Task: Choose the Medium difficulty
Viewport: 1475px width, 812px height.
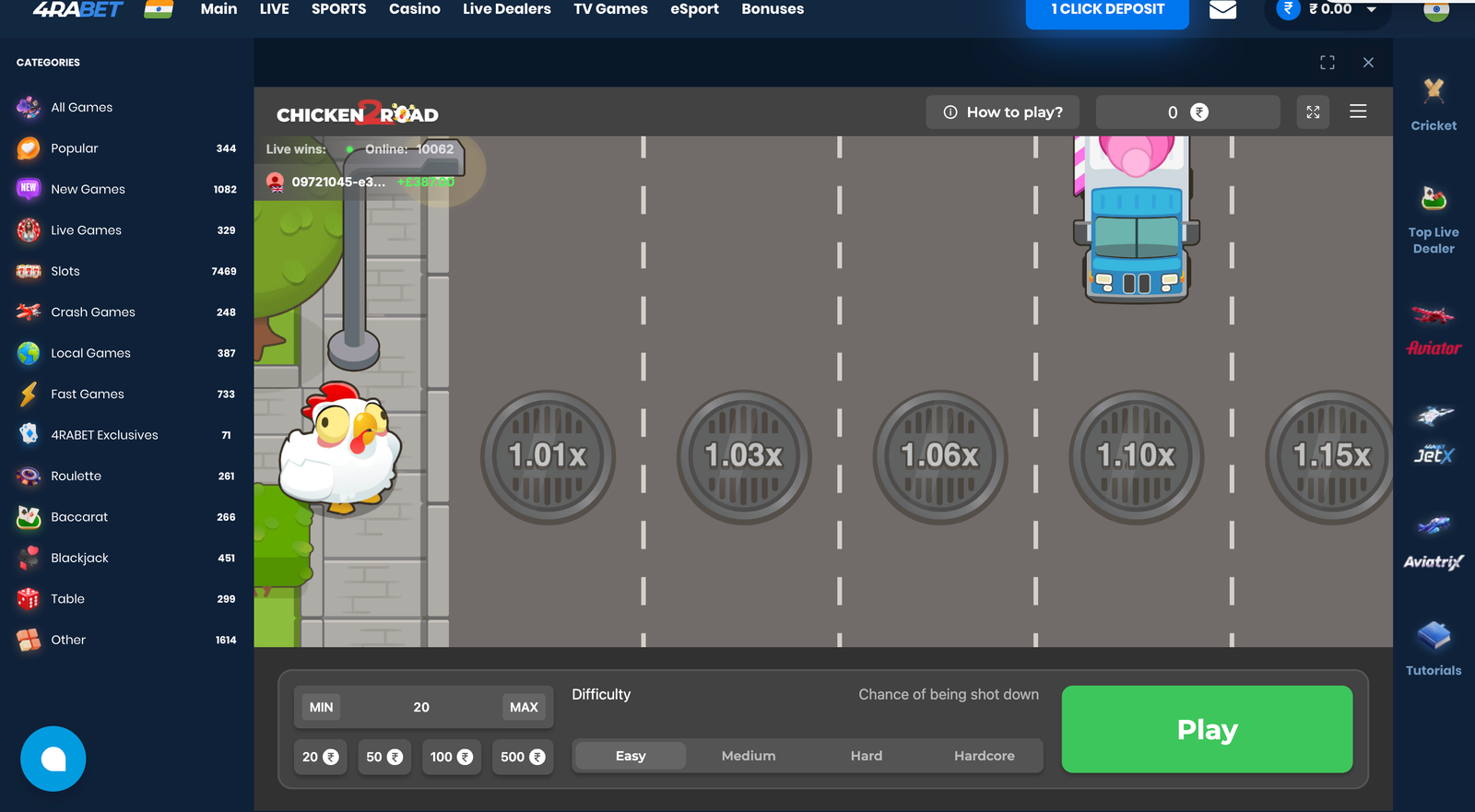Action: [x=749, y=756]
